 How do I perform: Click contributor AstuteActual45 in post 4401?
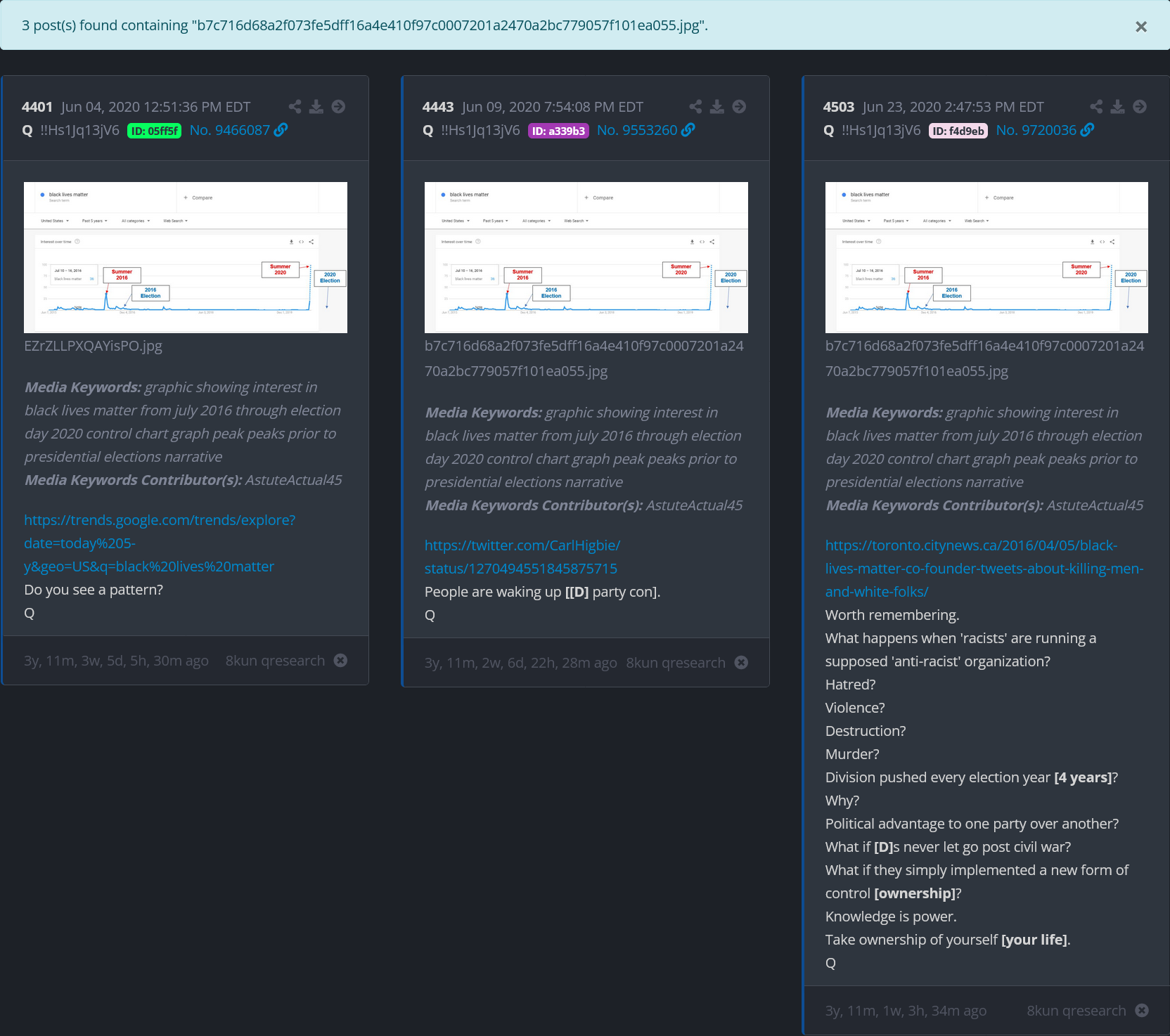click(x=294, y=480)
